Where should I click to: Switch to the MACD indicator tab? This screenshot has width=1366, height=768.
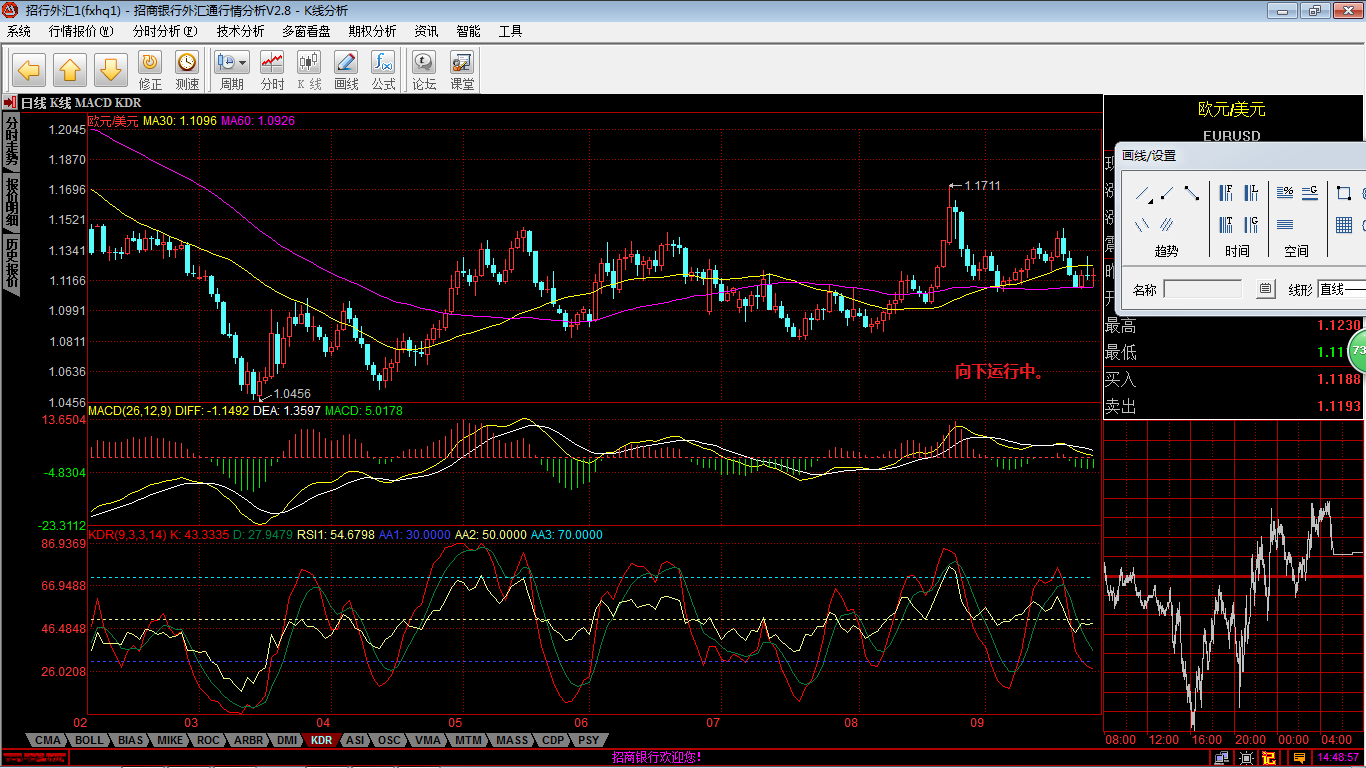93,103
